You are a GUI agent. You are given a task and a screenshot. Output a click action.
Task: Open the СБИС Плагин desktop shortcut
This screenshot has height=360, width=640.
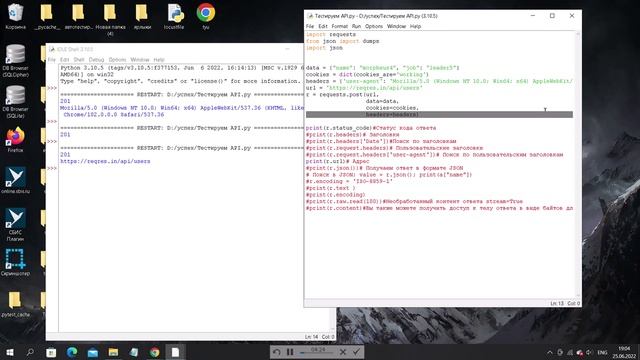tap(15, 224)
